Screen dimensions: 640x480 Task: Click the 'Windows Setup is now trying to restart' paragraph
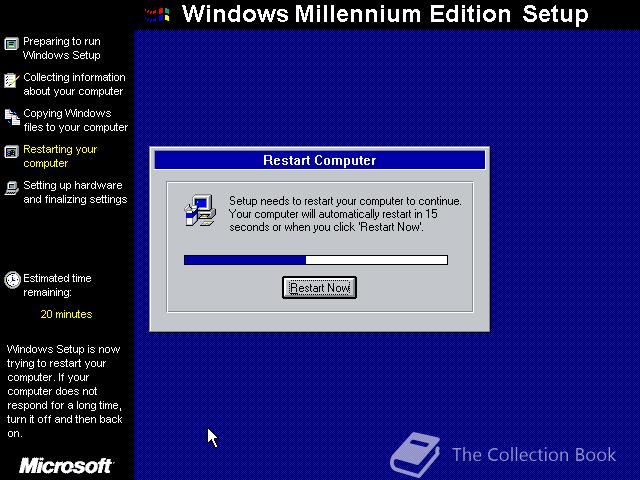click(x=64, y=391)
